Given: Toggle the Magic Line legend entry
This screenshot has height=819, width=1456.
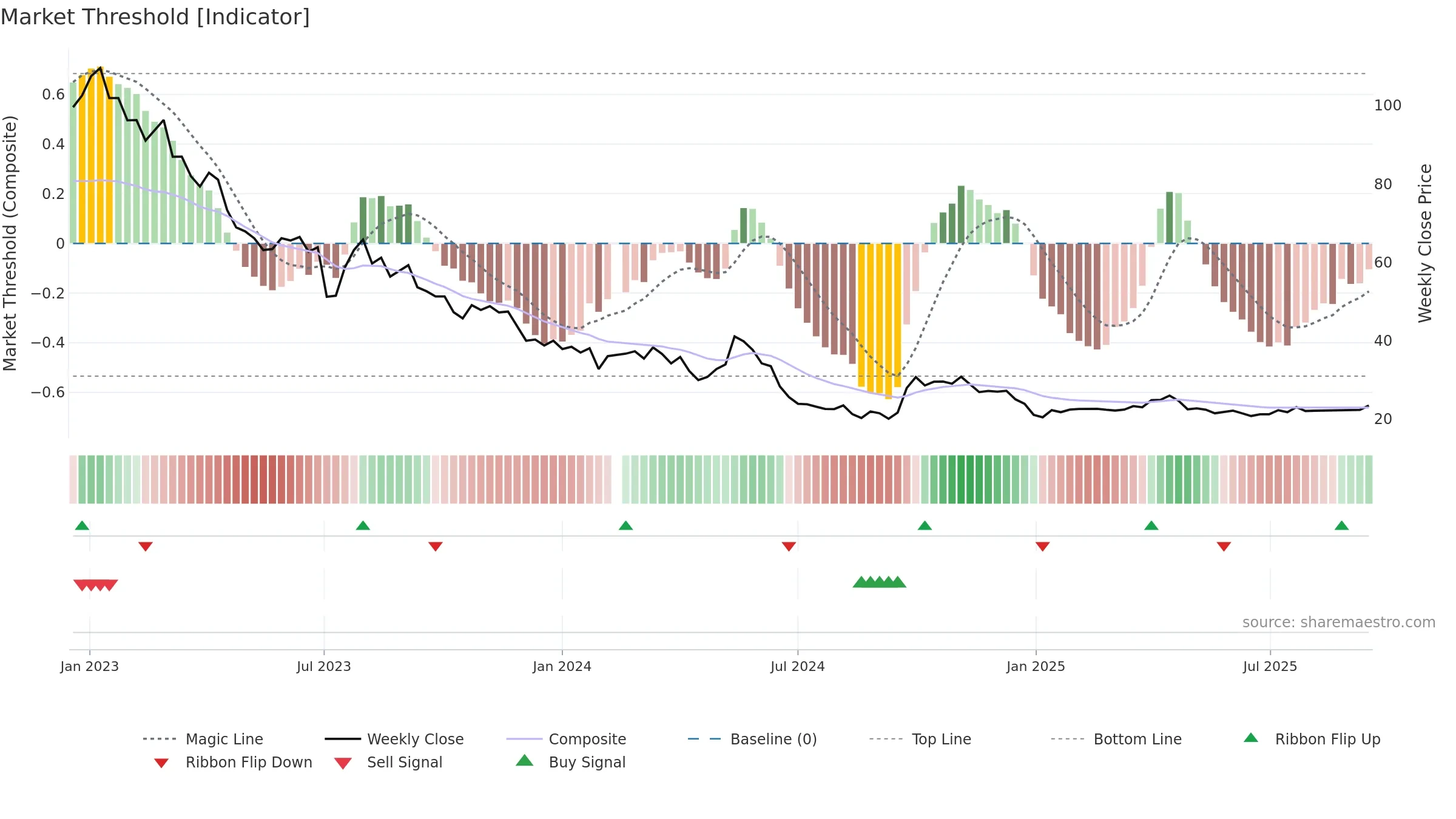Looking at the screenshot, I should [x=203, y=739].
